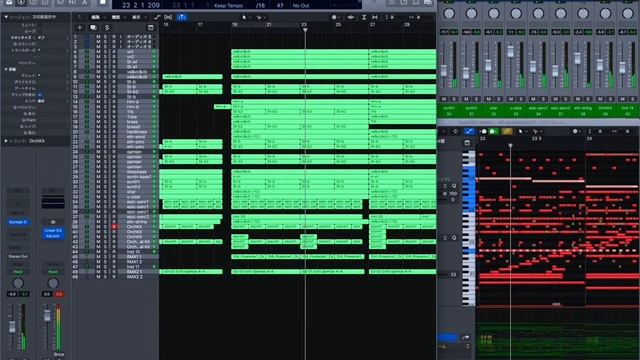The height and width of the screenshot is (360, 640).
Task: Expand the トラック: OrchKit disclosure triangle
Action: (6, 141)
